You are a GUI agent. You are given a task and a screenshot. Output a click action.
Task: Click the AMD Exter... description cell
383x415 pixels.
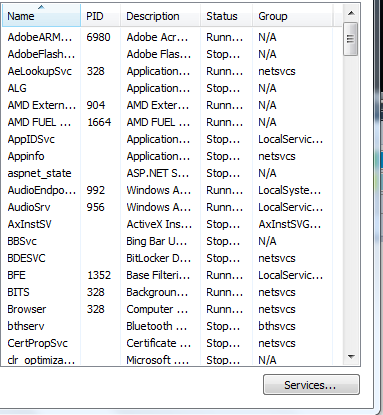[x=158, y=105]
